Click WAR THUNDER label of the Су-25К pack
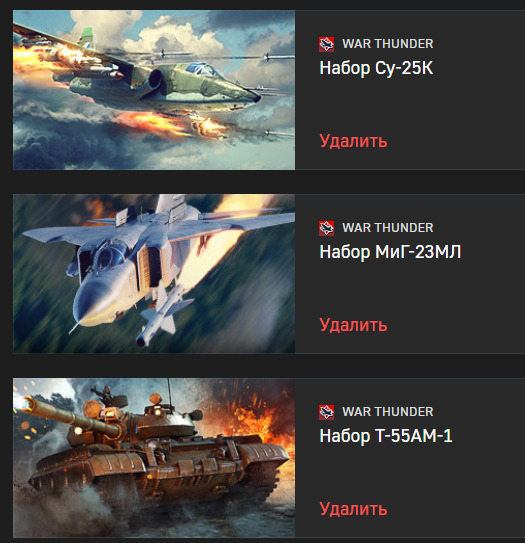 click(388, 44)
